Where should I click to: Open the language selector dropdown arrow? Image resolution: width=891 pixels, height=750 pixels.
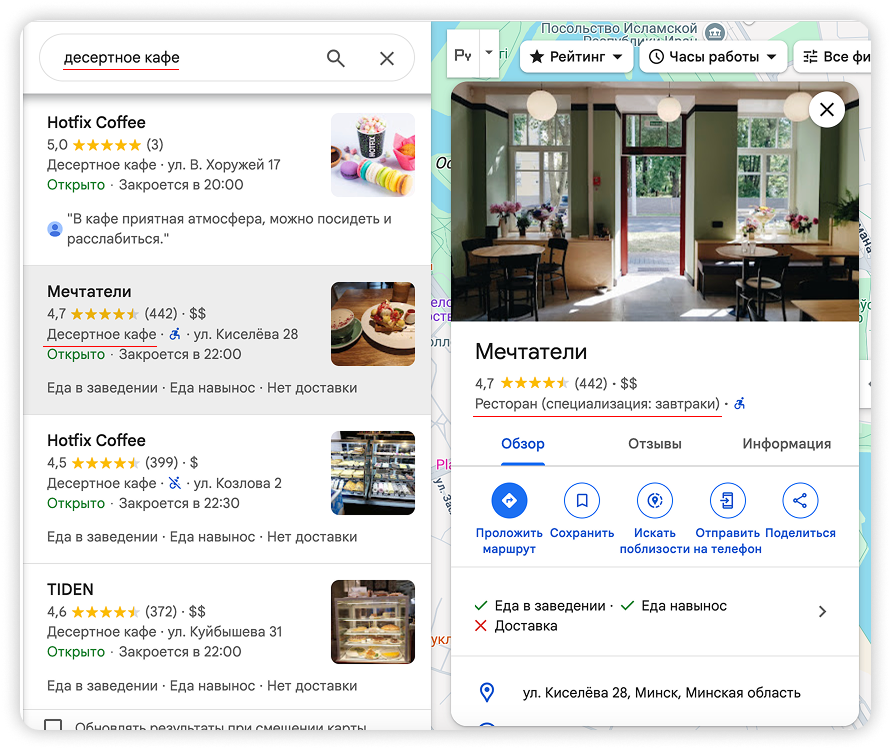pyautogui.click(x=487, y=53)
